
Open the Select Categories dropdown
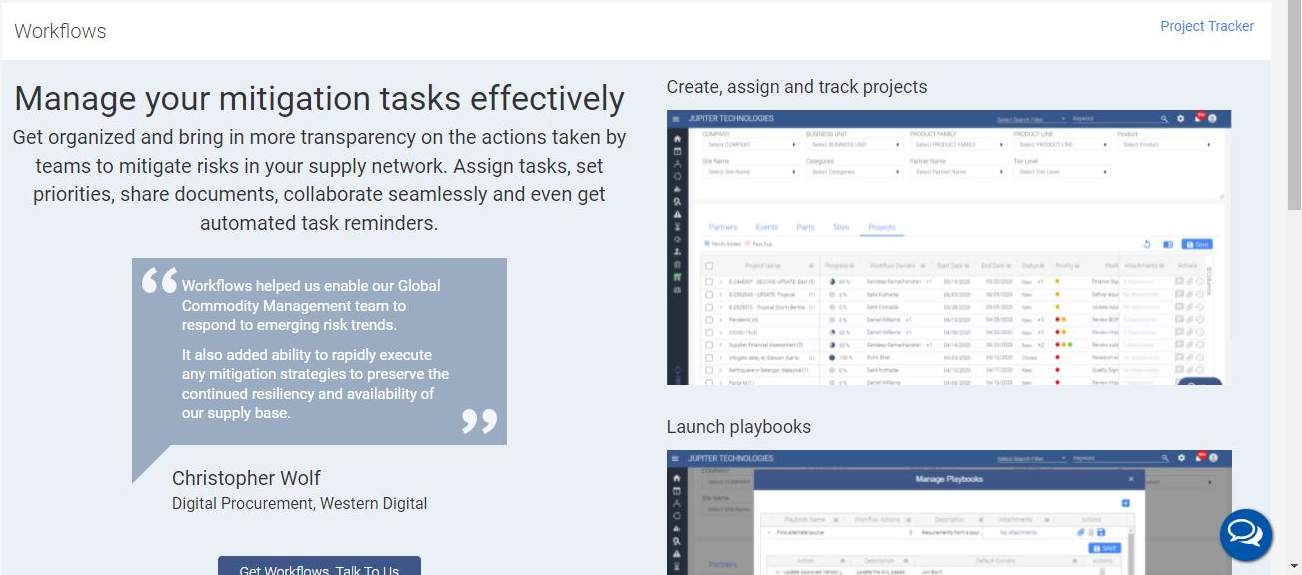pyautogui.click(x=854, y=172)
